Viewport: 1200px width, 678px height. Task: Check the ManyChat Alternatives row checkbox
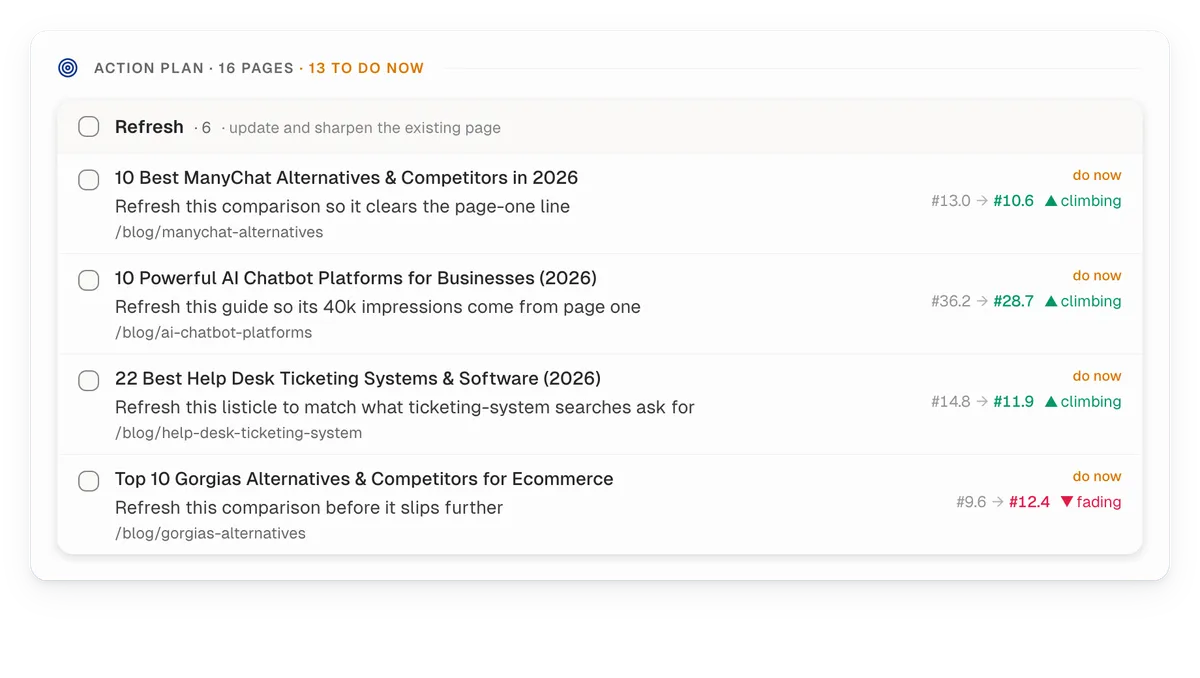click(89, 180)
